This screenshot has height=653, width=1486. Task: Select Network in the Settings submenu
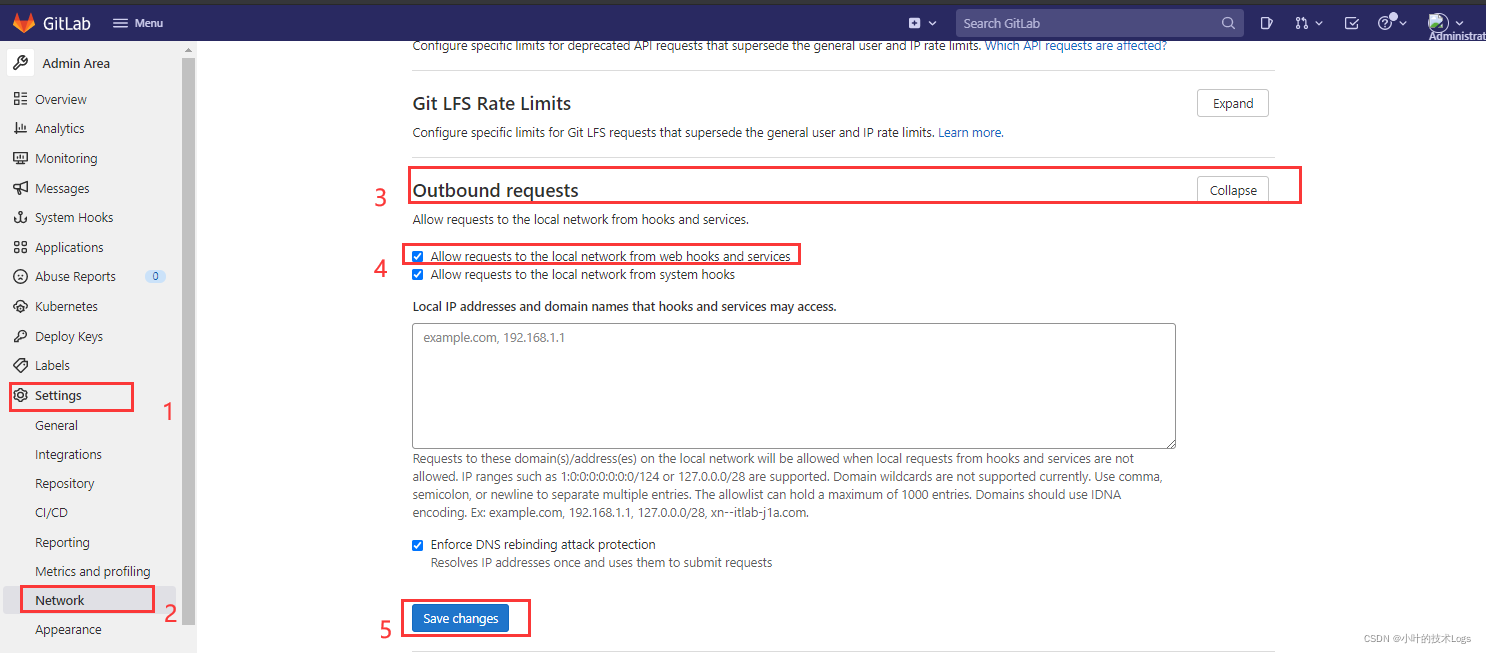(x=60, y=600)
